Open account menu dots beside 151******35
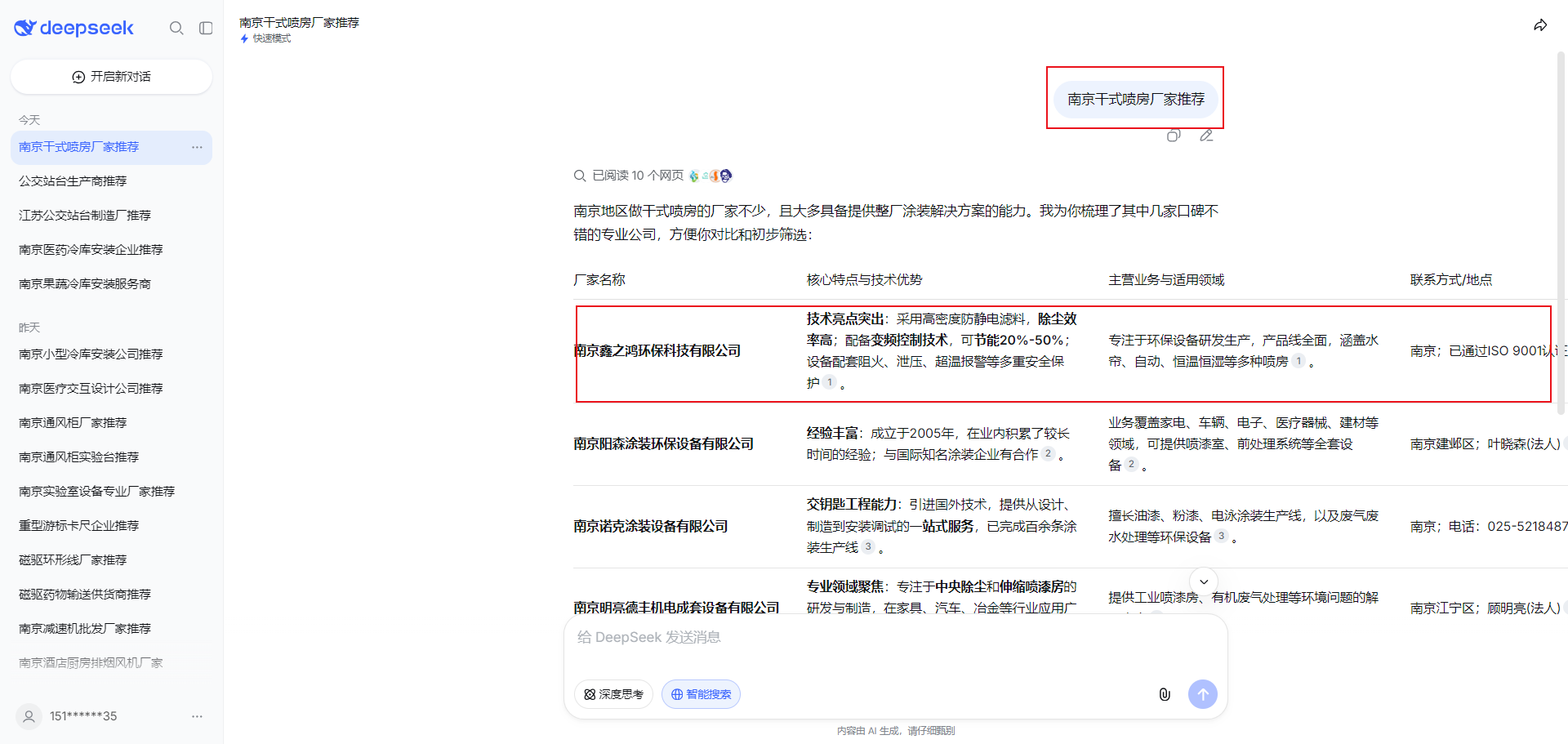1568x744 pixels. [197, 716]
